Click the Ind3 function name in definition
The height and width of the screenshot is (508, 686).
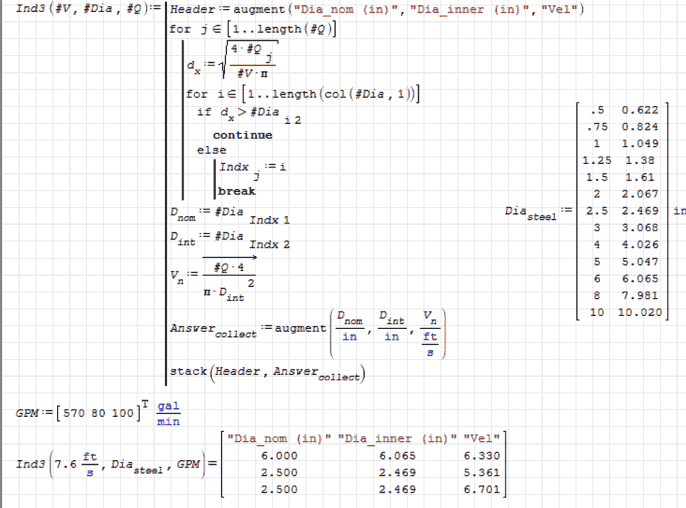[x=20, y=9]
